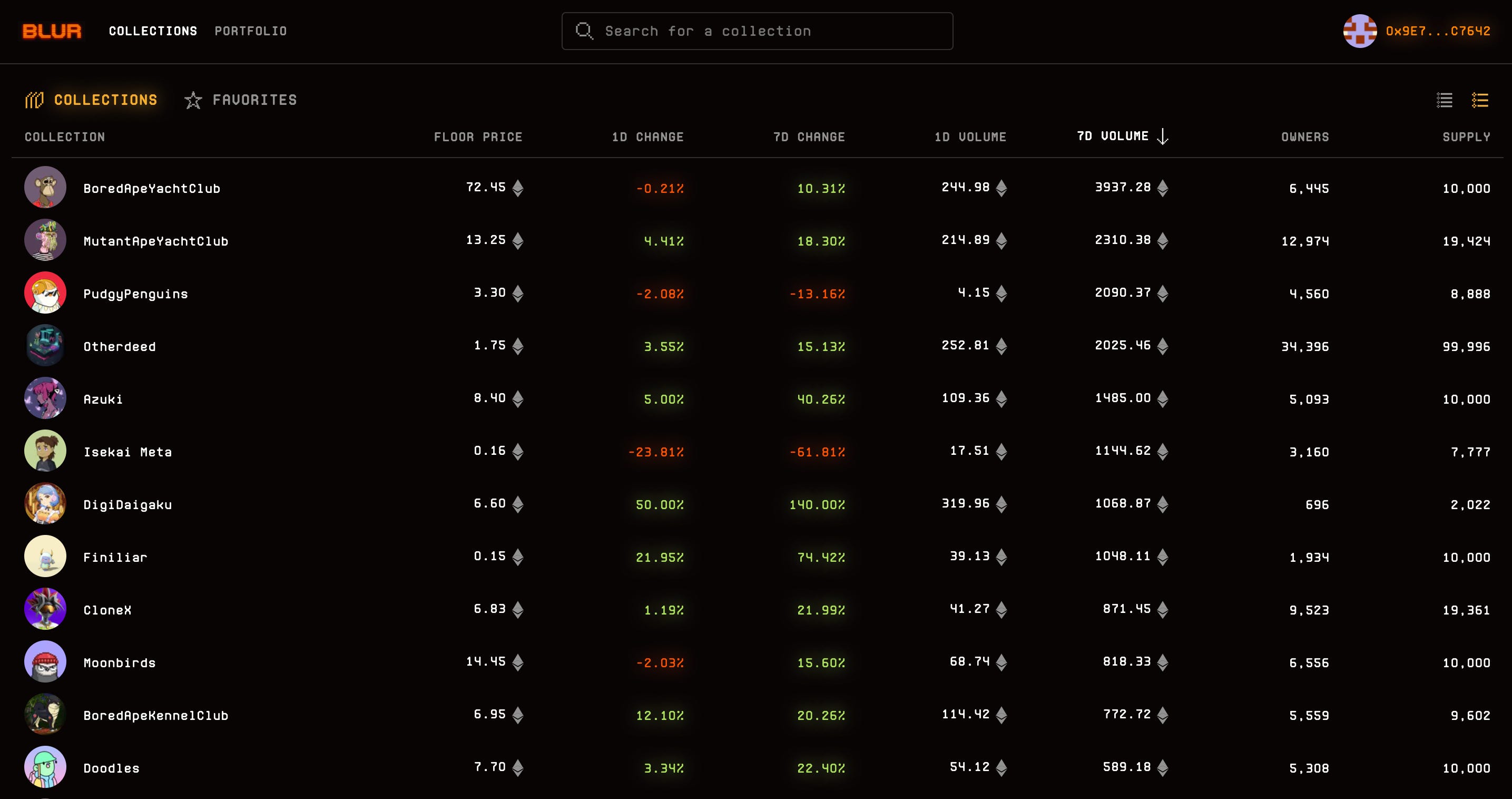Select DigiDaigaku collection name
Screen dimensions: 1512x799
tap(127, 505)
